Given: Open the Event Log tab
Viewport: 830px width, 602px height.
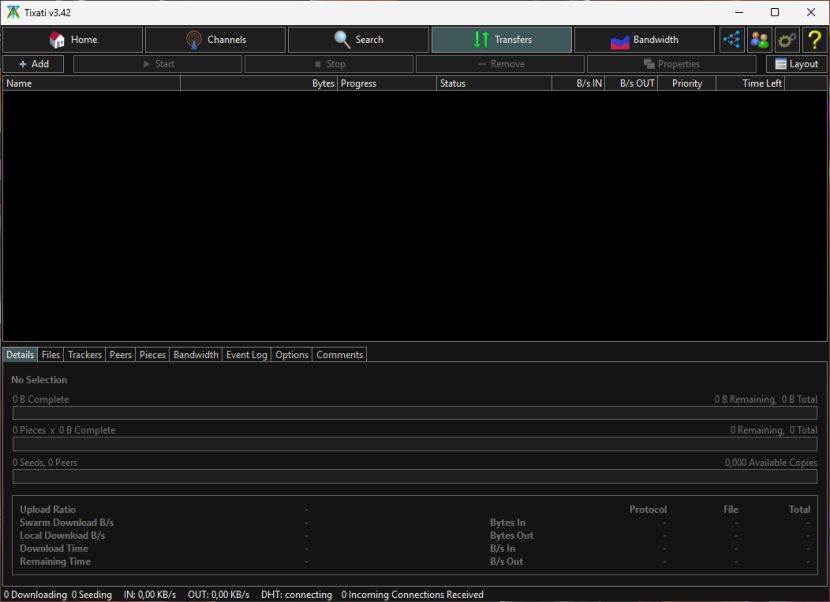Looking at the screenshot, I should 247,355.
